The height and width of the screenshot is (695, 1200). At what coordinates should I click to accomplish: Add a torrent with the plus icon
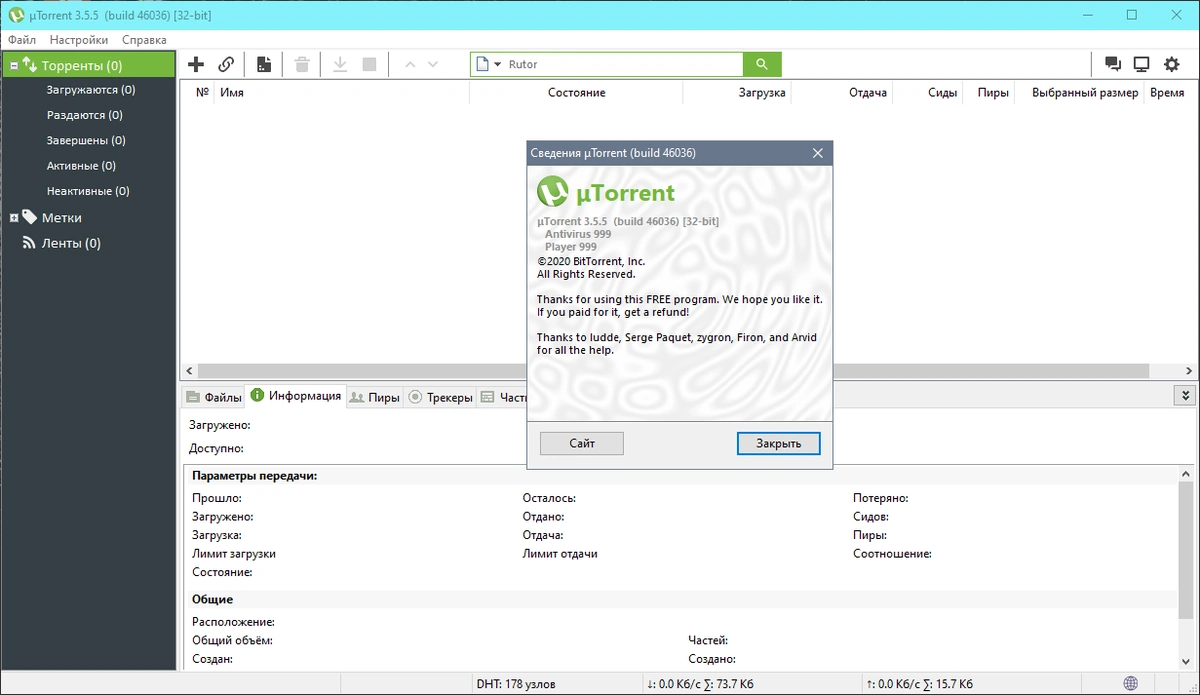[x=196, y=64]
